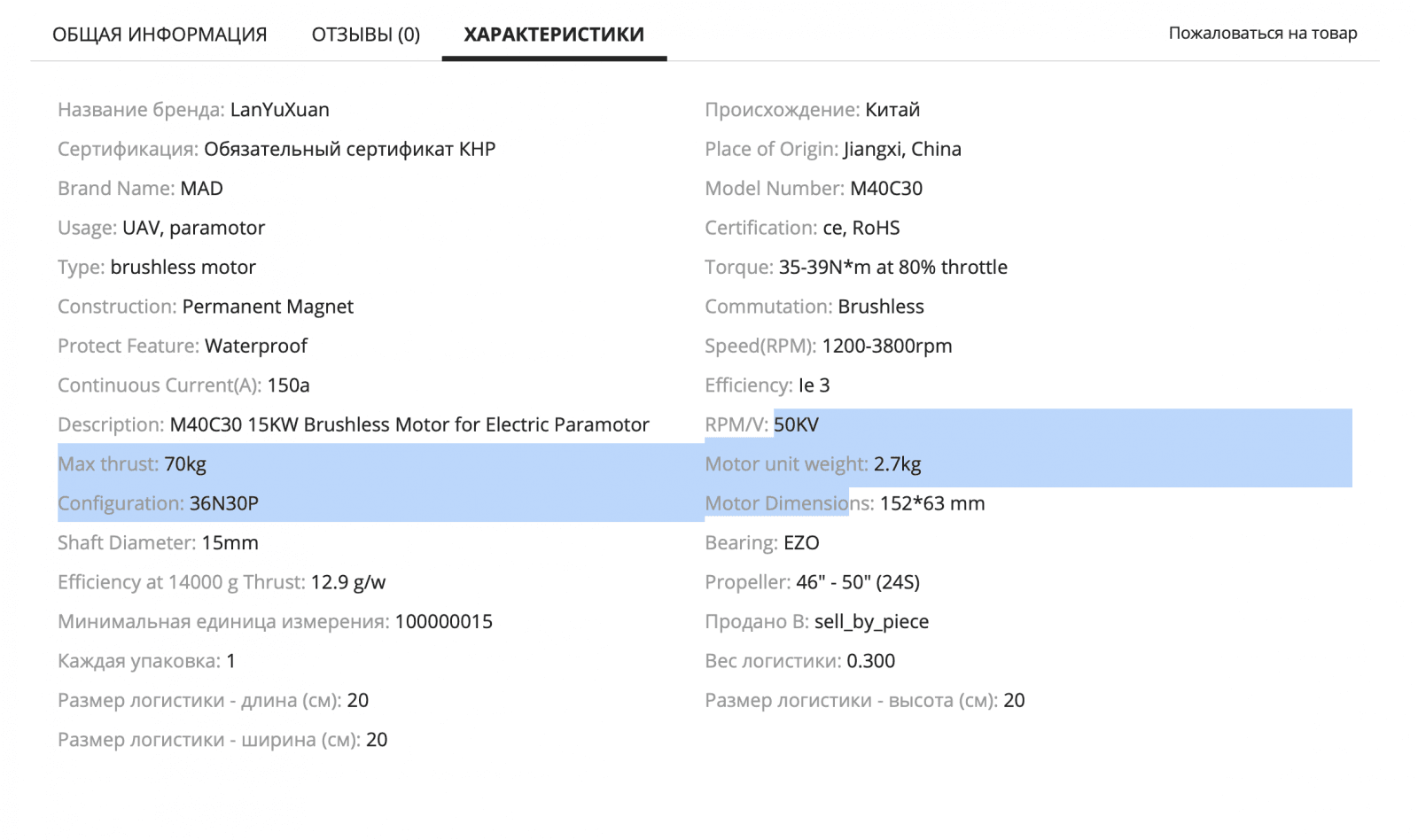Click the Configuration 36N30P value

pyautogui.click(x=223, y=503)
